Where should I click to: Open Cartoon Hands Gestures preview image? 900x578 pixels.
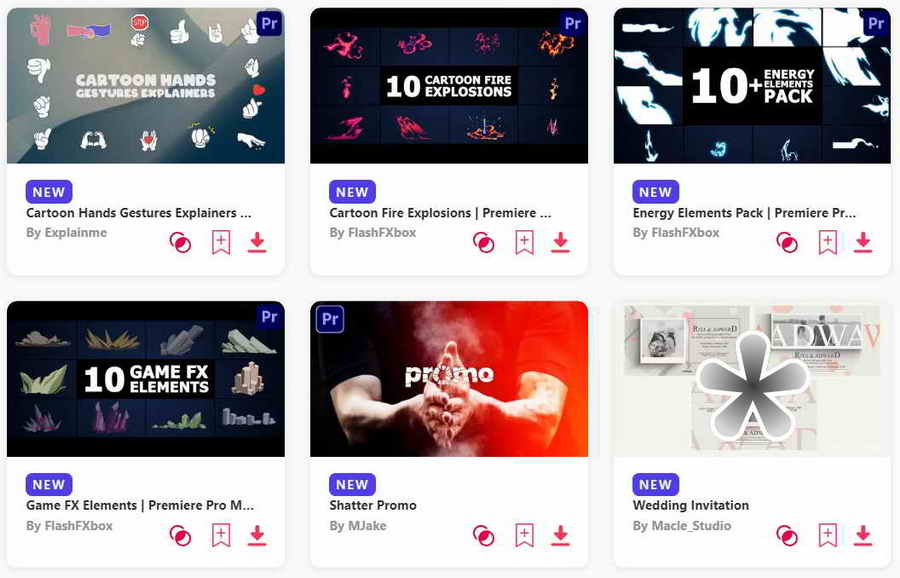[x=146, y=86]
